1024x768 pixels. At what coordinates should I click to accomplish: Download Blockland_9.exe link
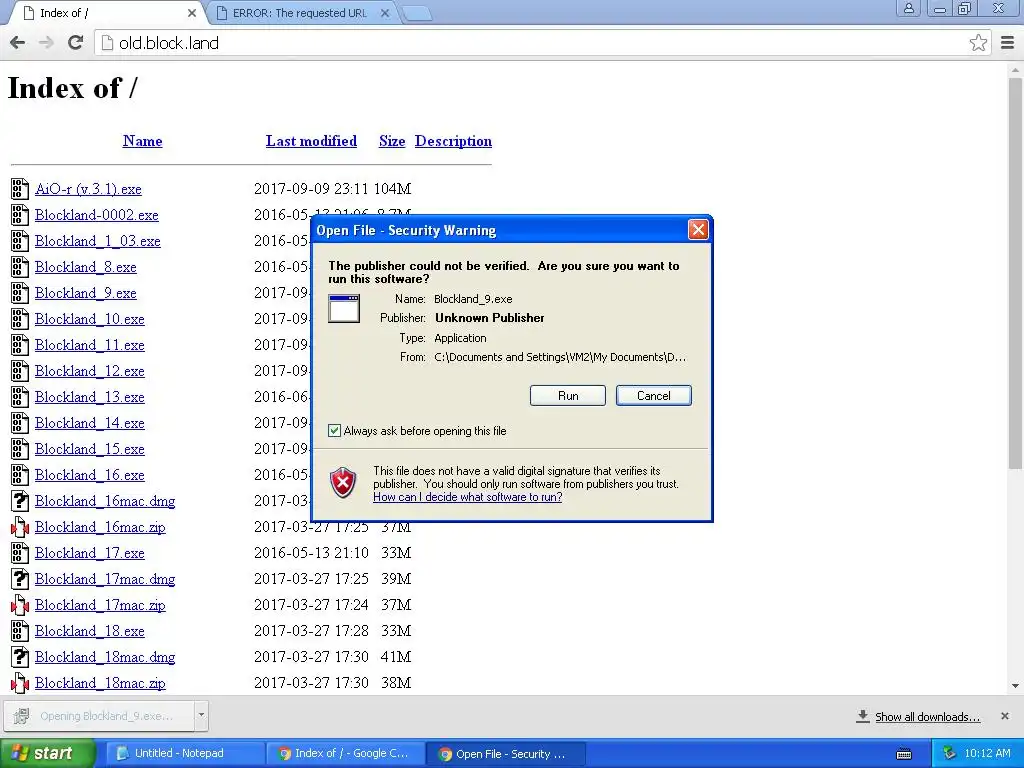coord(86,293)
